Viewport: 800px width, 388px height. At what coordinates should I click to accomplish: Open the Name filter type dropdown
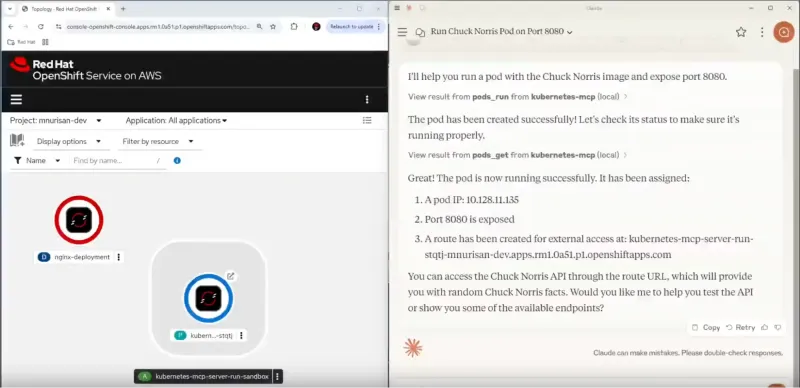(37, 160)
